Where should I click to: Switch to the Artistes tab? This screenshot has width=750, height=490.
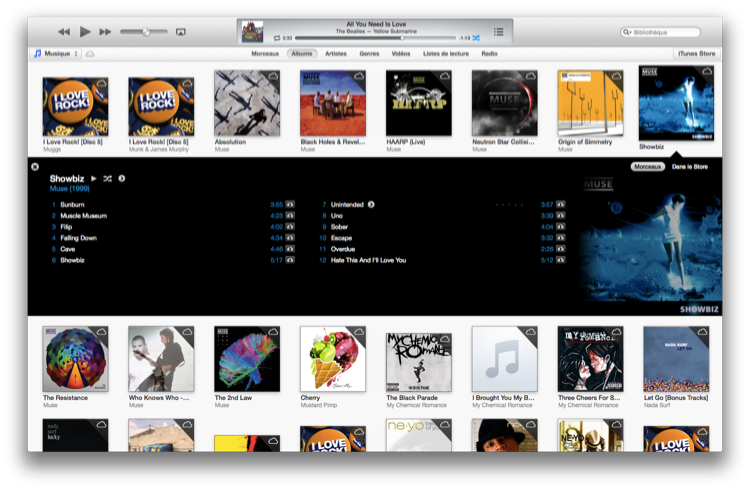coord(336,54)
